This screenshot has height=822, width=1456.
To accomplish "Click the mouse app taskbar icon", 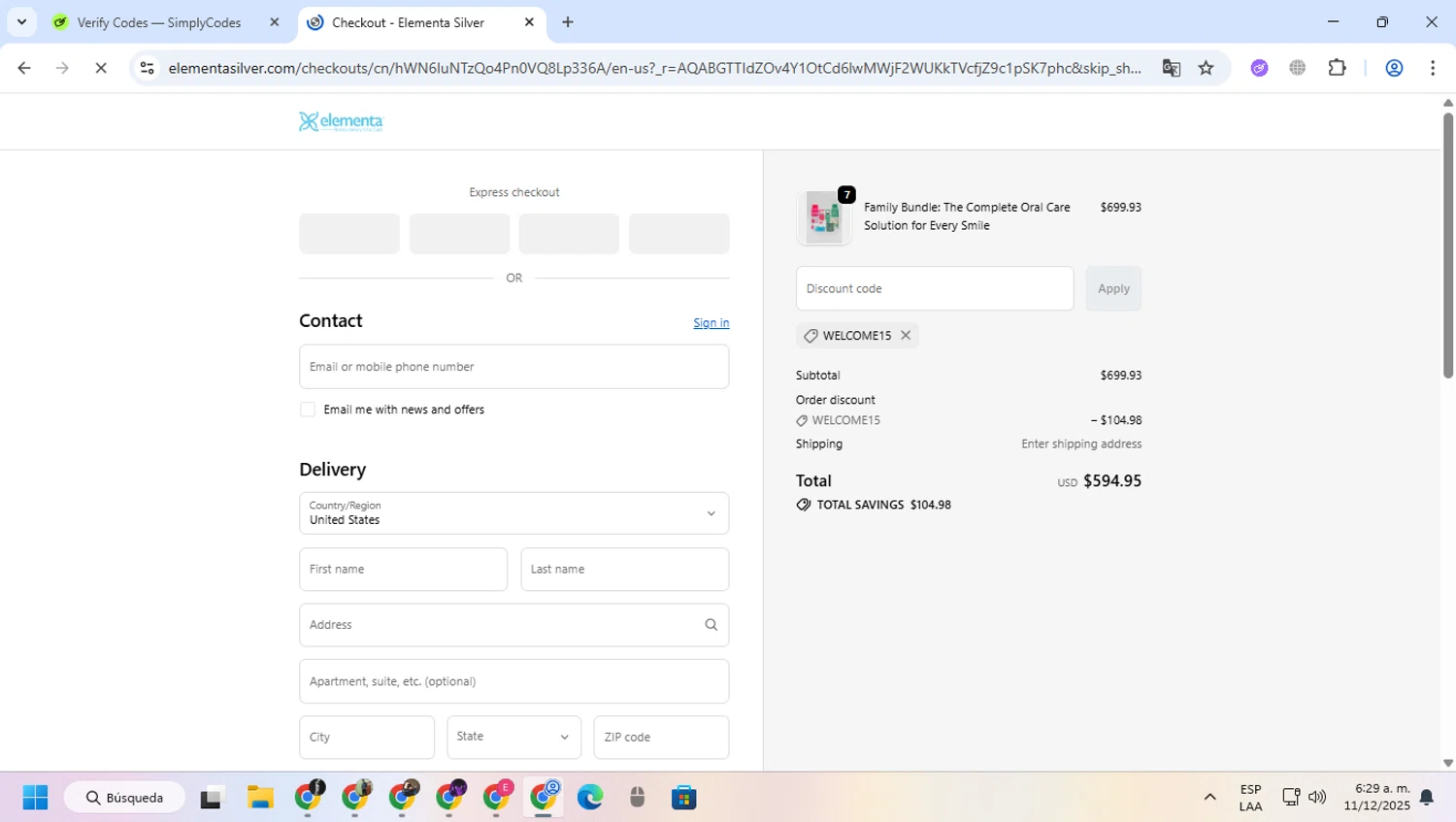I will pyautogui.click(x=637, y=798).
